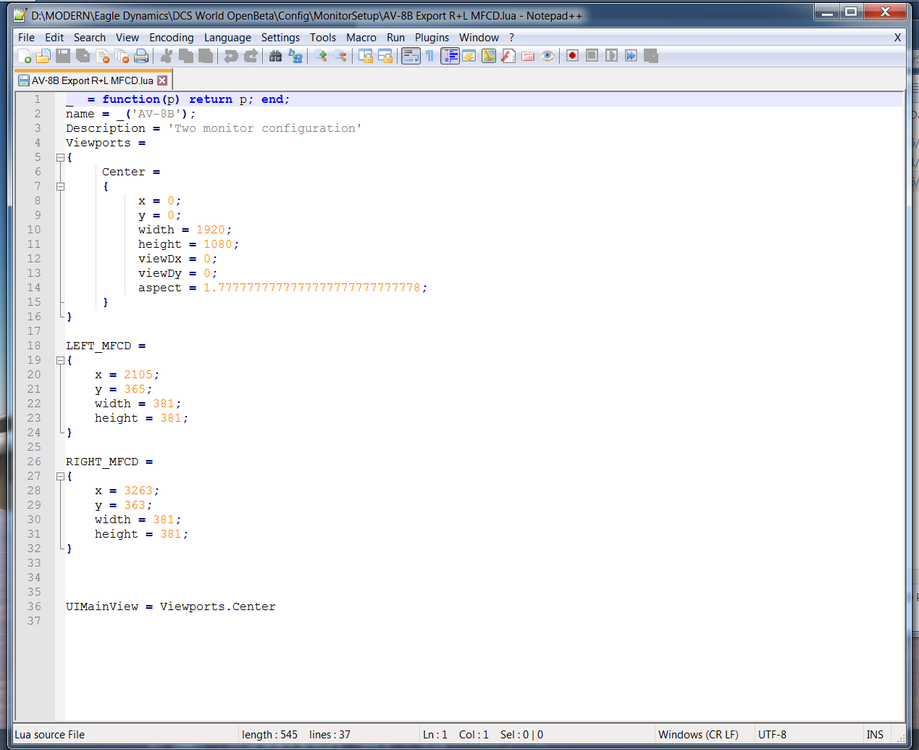Image resolution: width=919 pixels, height=750 pixels.
Task: Open Find with the binoculars icon
Action: [x=275, y=56]
